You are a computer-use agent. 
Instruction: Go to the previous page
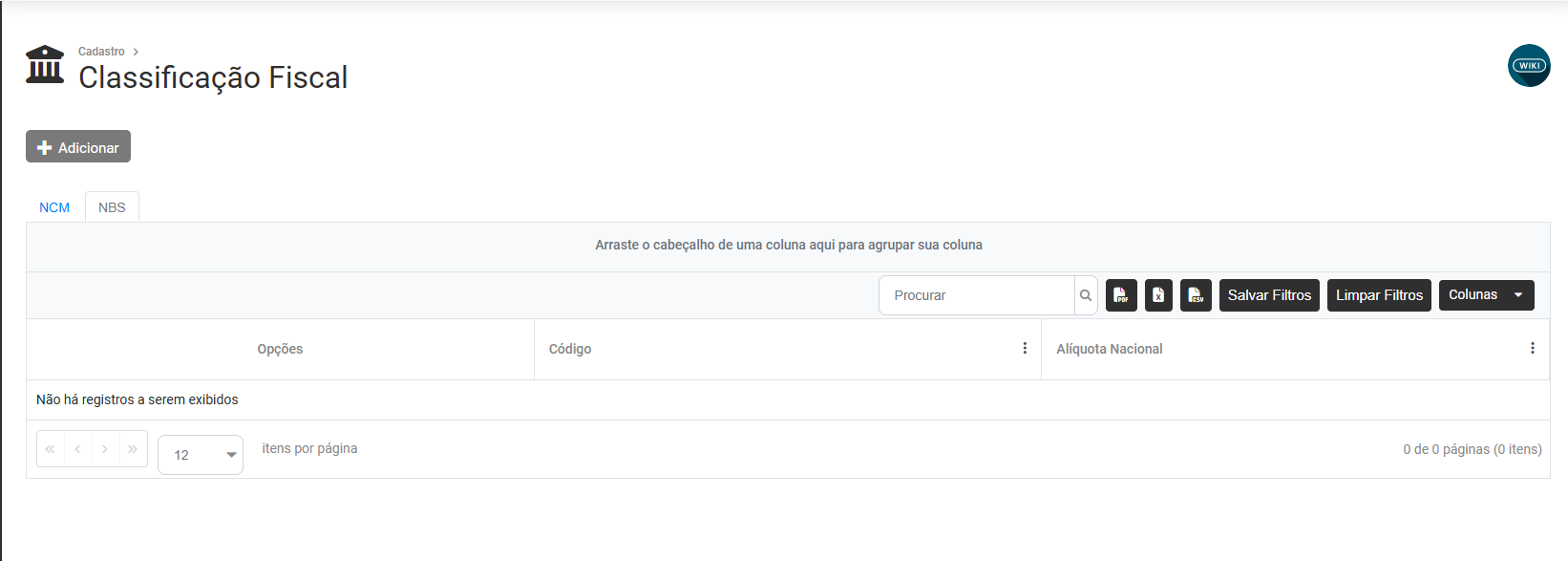point(78,449)
